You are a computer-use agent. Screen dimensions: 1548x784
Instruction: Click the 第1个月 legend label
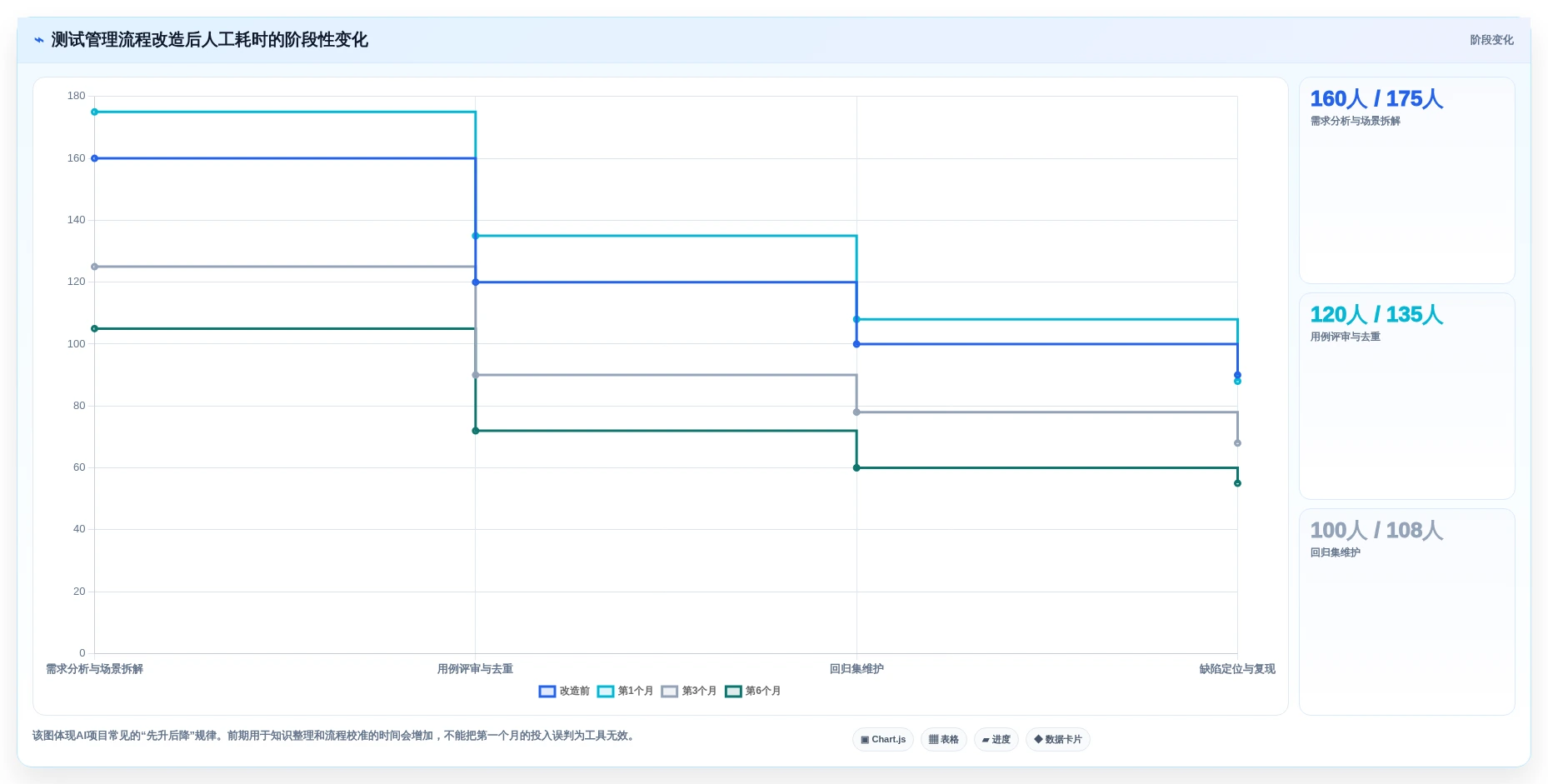pyautogui.click(x=636, y=692)
